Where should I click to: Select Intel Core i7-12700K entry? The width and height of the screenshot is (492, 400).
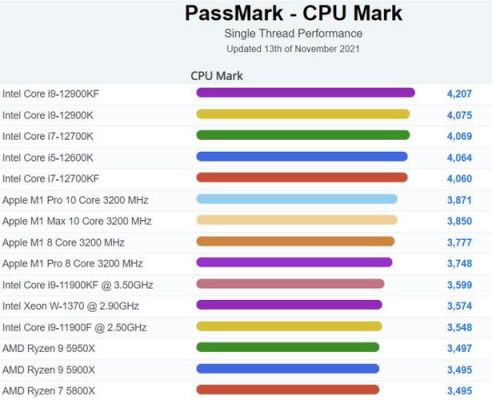click(x=48, y=136)
